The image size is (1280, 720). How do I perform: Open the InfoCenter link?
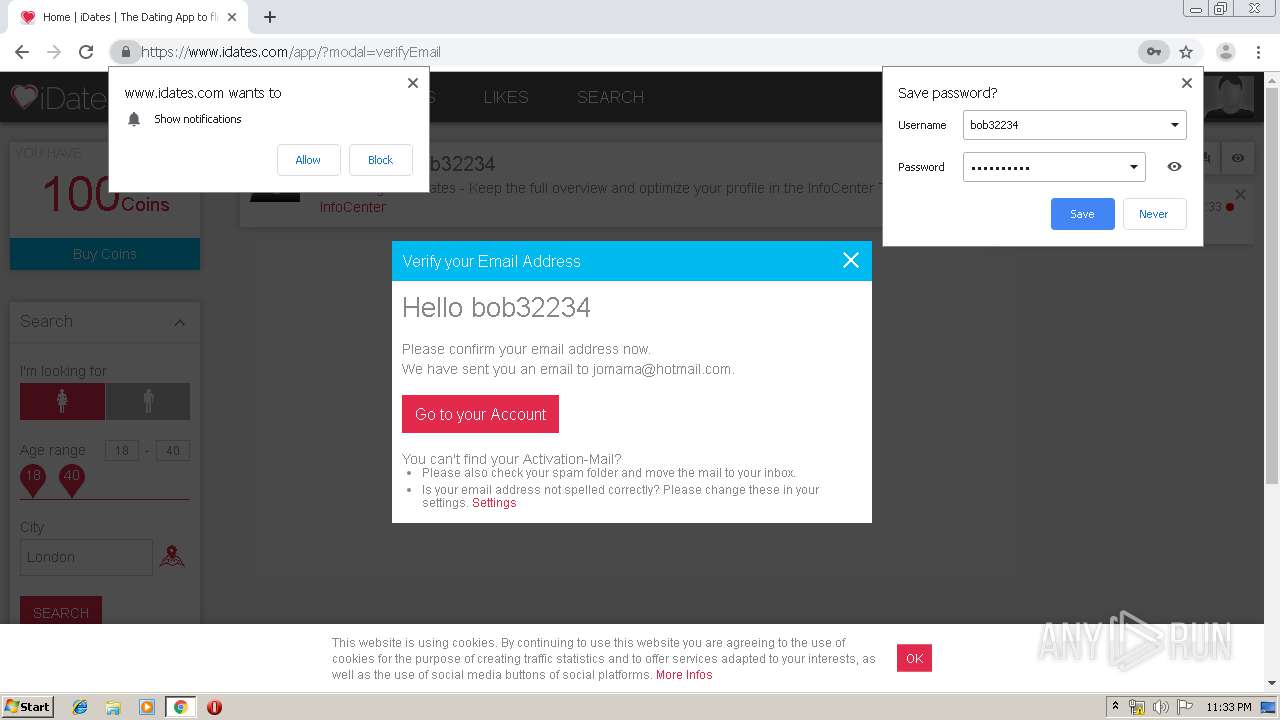[352, 207]
